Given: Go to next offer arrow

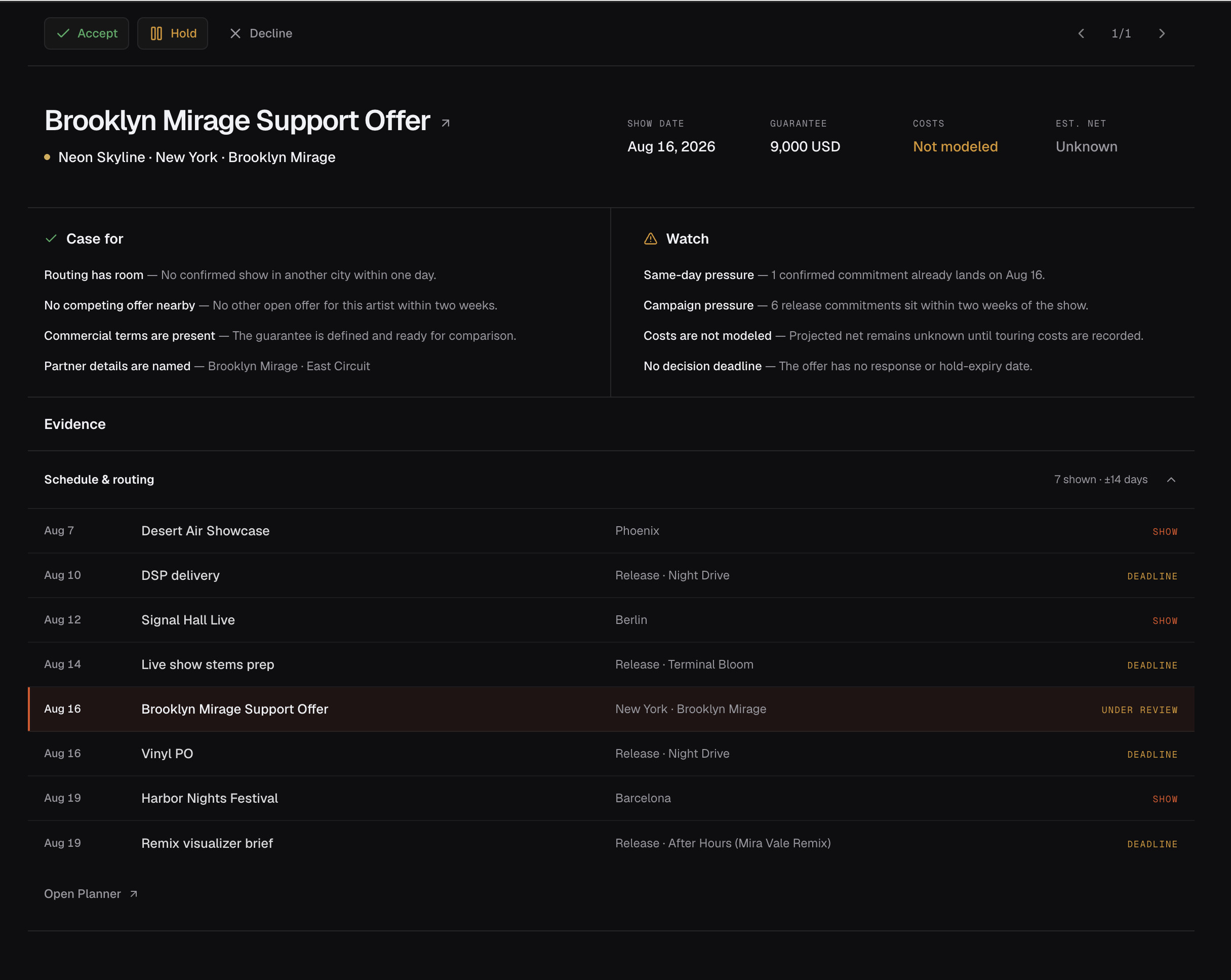Looking at the screenshot, I should pos(1162,34).
